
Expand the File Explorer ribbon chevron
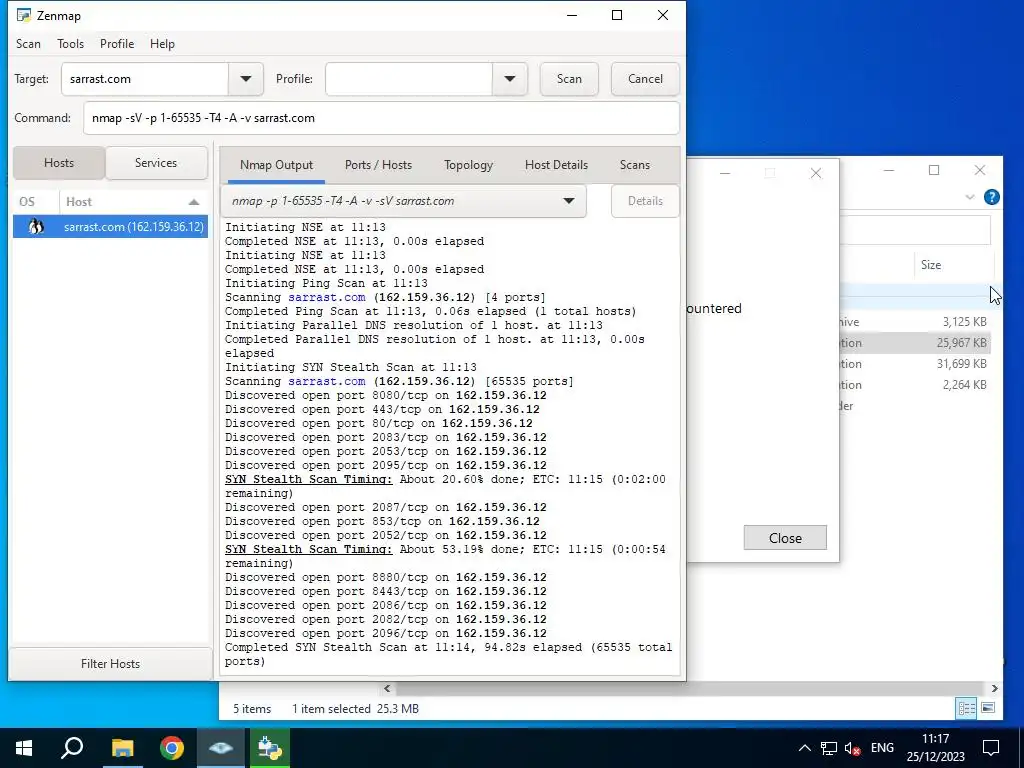(970, 197)
